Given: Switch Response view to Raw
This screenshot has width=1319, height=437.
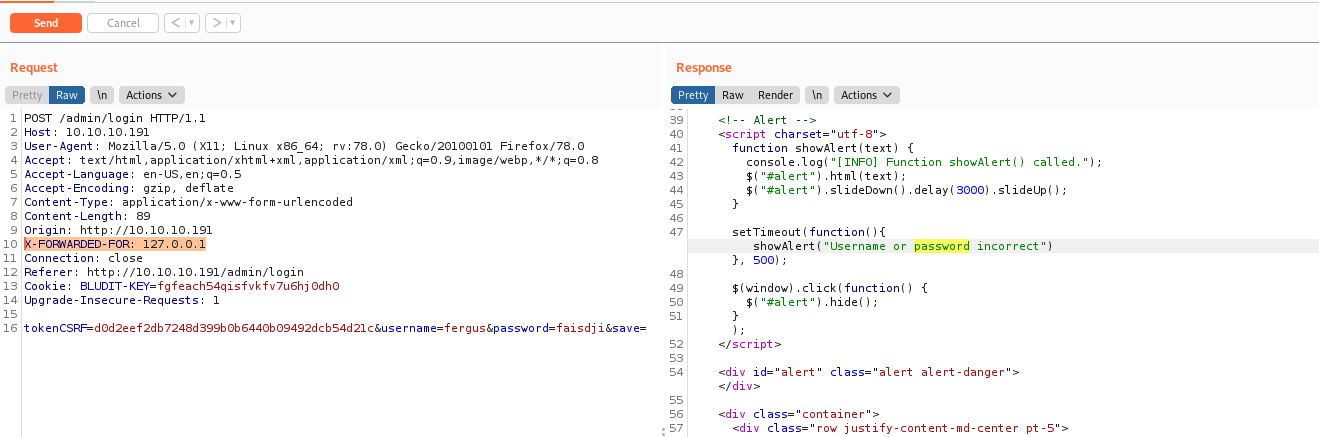Looking at the screenshot, I should 733,95.
